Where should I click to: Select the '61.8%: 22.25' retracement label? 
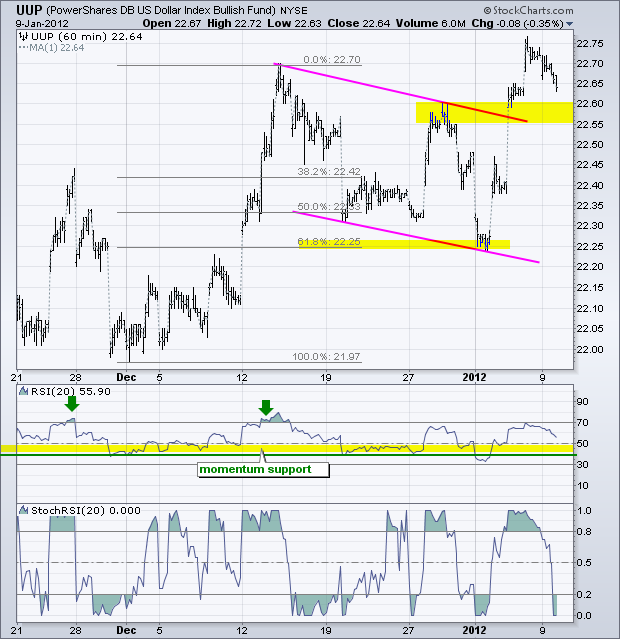(x=329, y=242)
